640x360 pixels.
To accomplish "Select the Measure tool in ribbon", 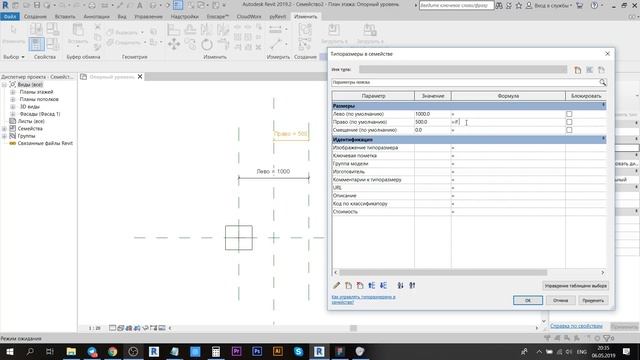I will pyautogui.click(x=276, y=29).
